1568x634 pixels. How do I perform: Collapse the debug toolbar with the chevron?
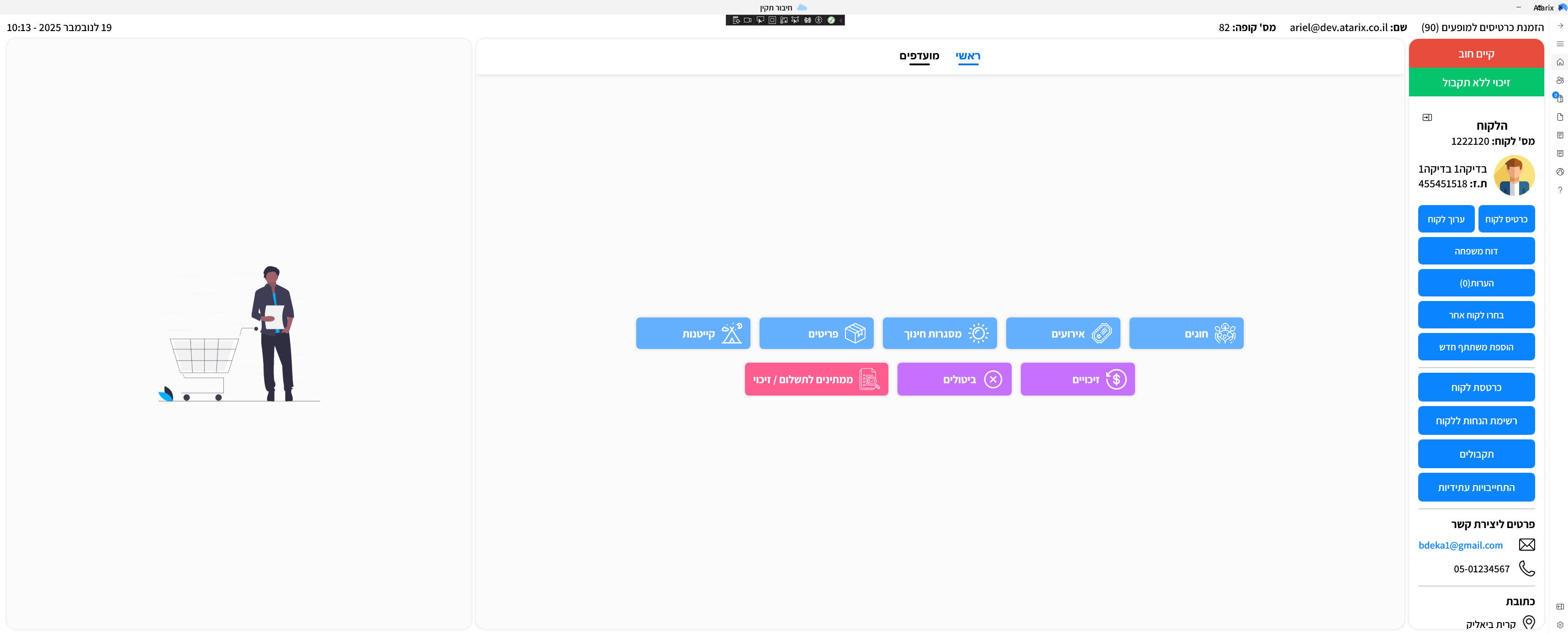point(840,20)
